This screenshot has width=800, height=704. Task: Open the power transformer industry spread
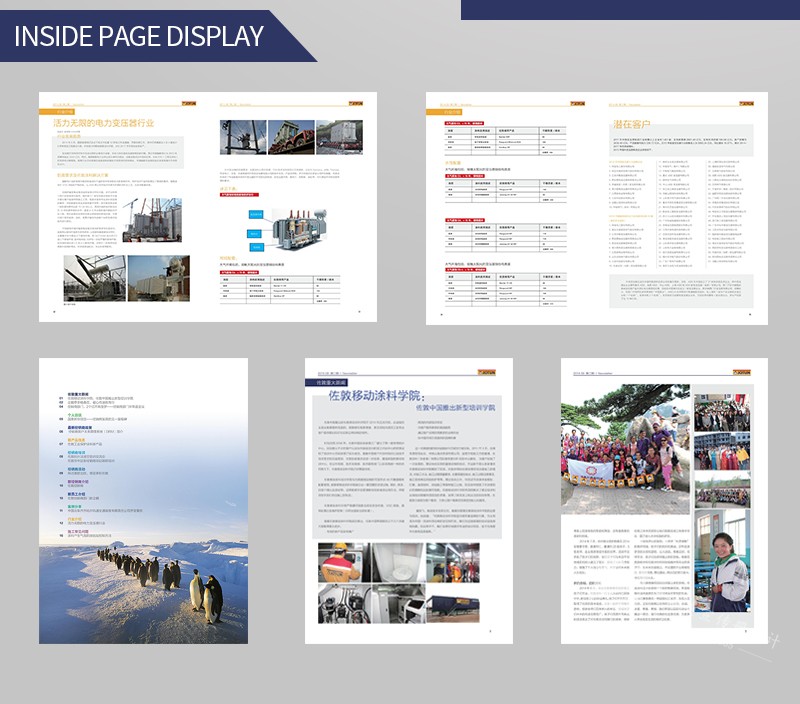tap(206, 208)
